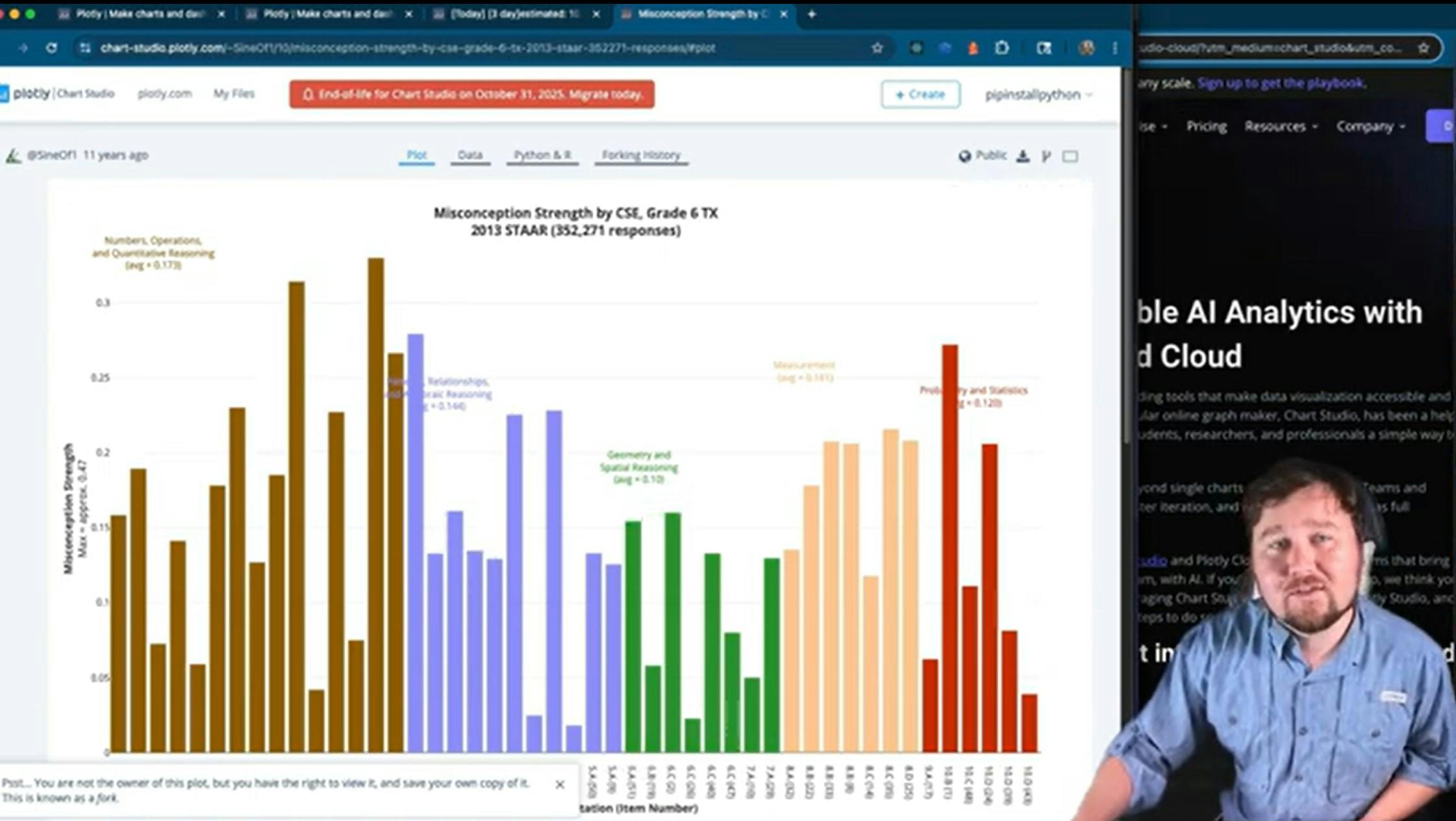Reload the Chart Studio page

(51, 48)
